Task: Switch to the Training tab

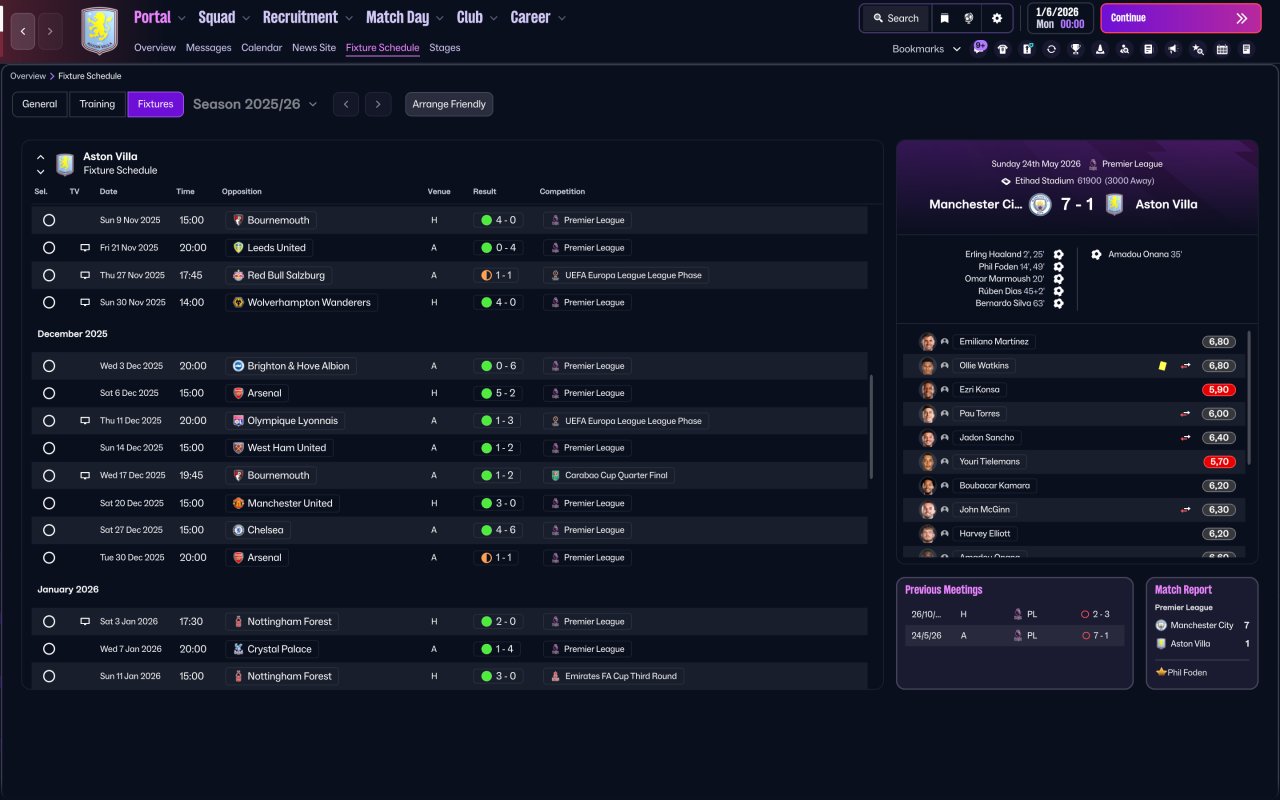Action: [98, 104]
